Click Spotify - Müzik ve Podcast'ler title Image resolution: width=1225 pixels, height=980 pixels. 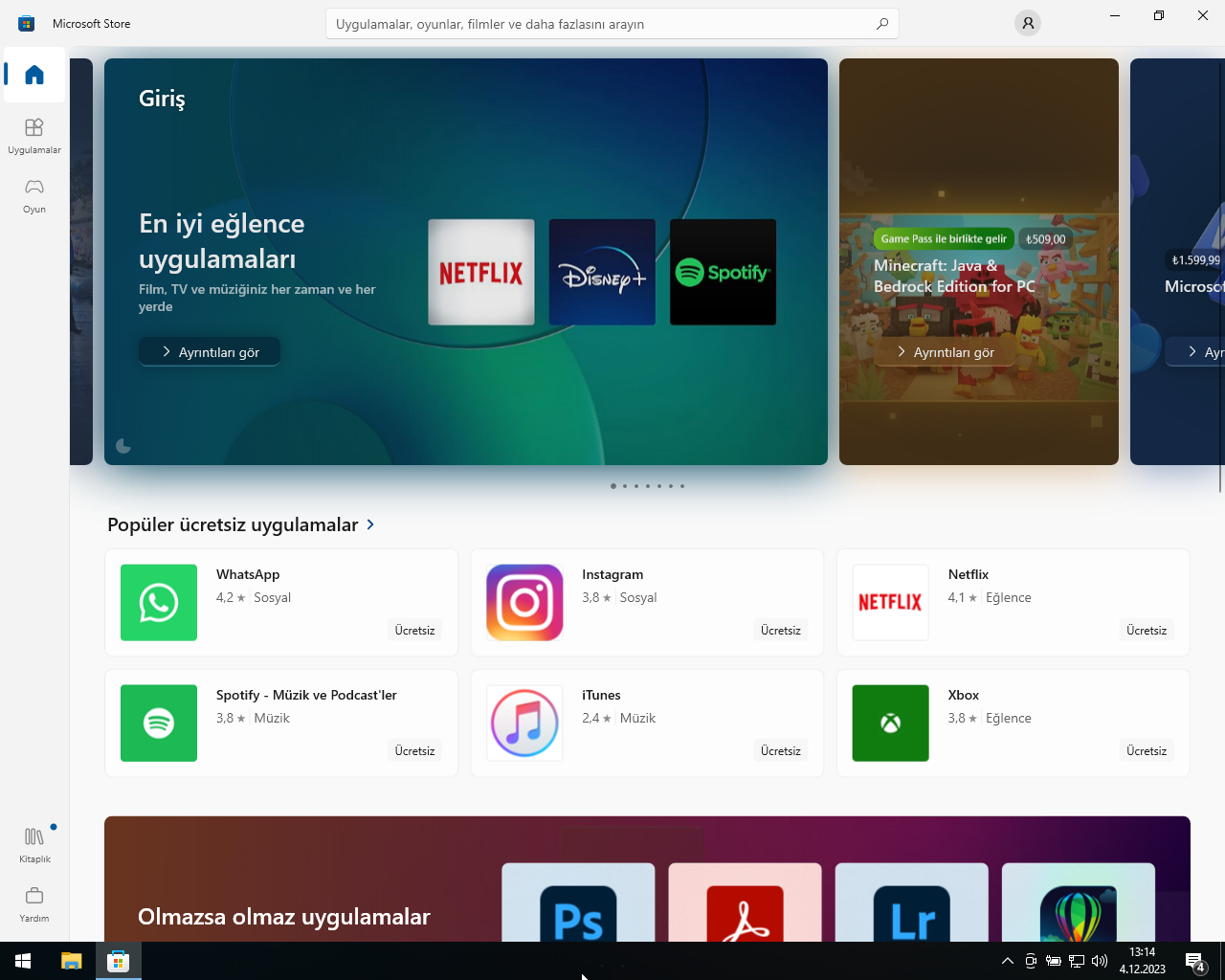pyautogui.click(x=306, y=695)
